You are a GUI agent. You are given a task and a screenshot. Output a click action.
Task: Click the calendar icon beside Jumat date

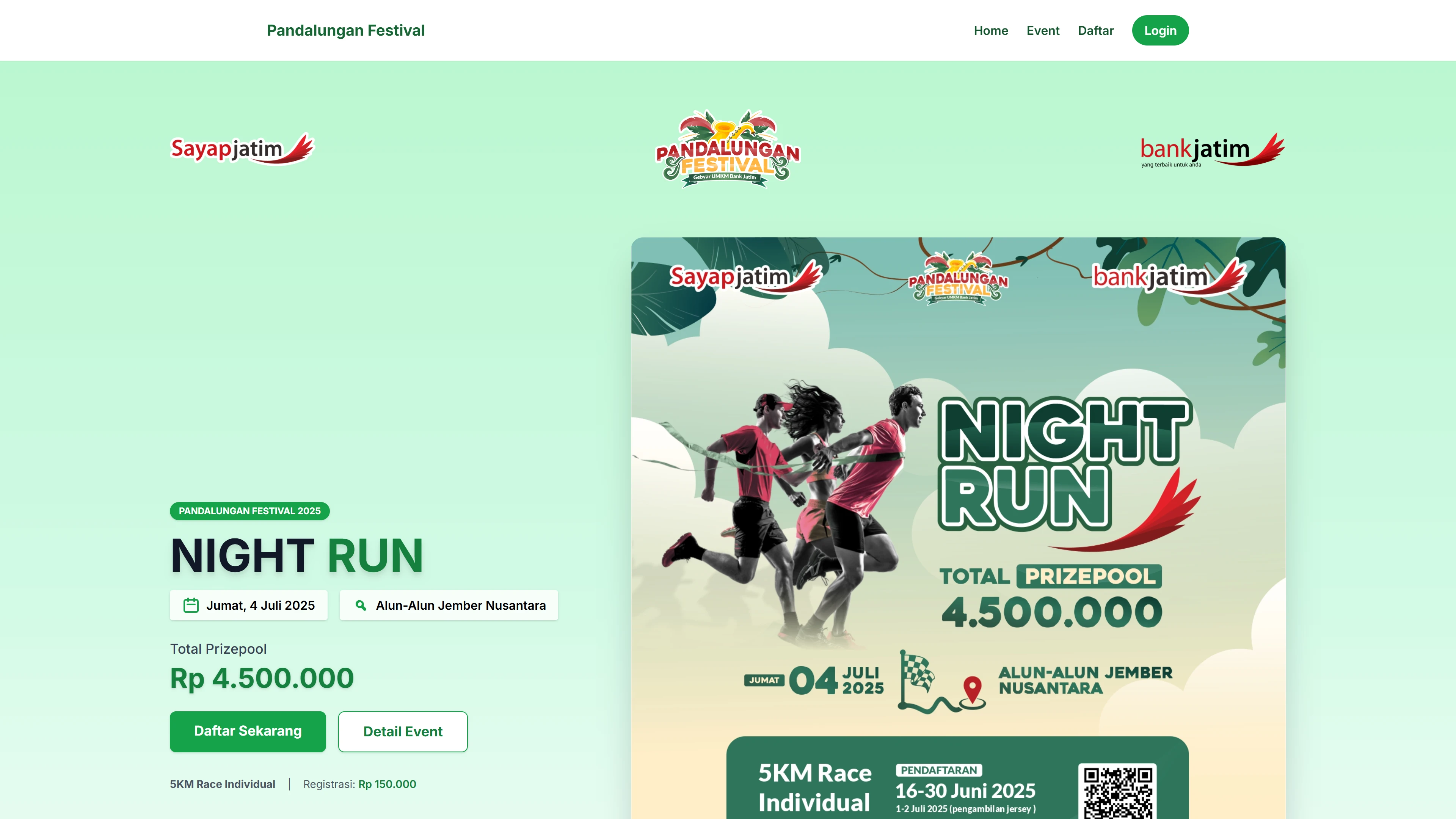pyautogui.click(x=191, y=606)
